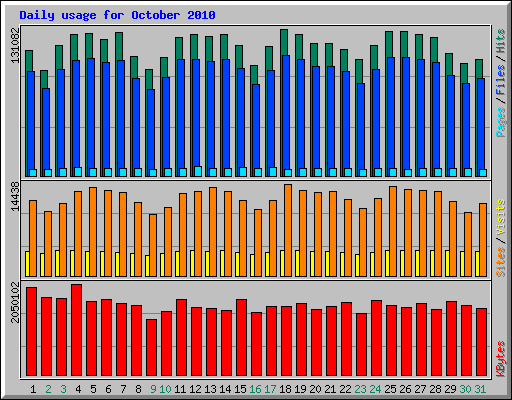Click the Sites / Visits legend
The image size is (512, 400).
501,238
